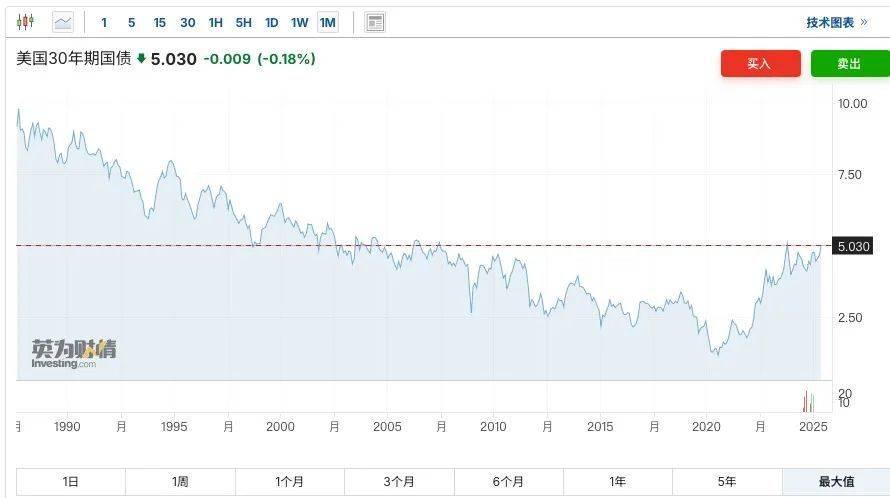Switch to candlestick chart type icon
This screenshot has width=890, height=498.
click(x=26, y=22)
